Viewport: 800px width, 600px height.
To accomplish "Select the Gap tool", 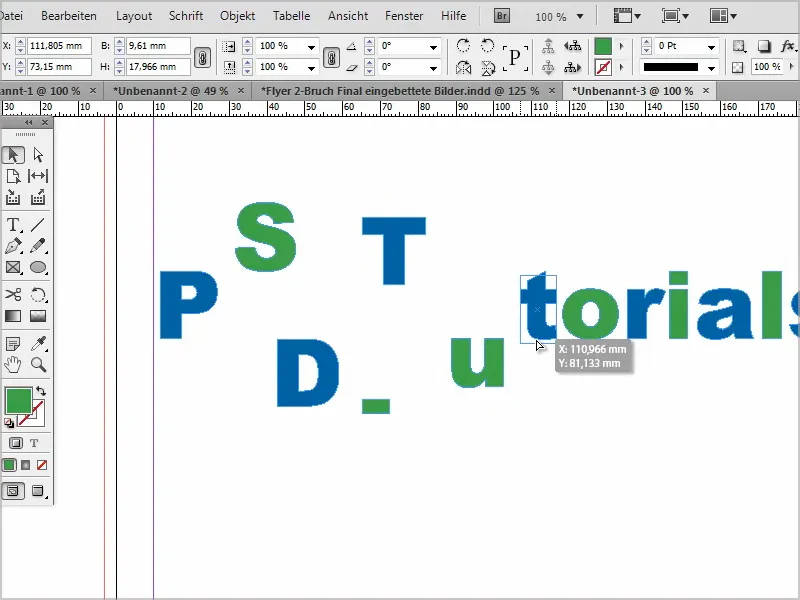I will (38, 176).
